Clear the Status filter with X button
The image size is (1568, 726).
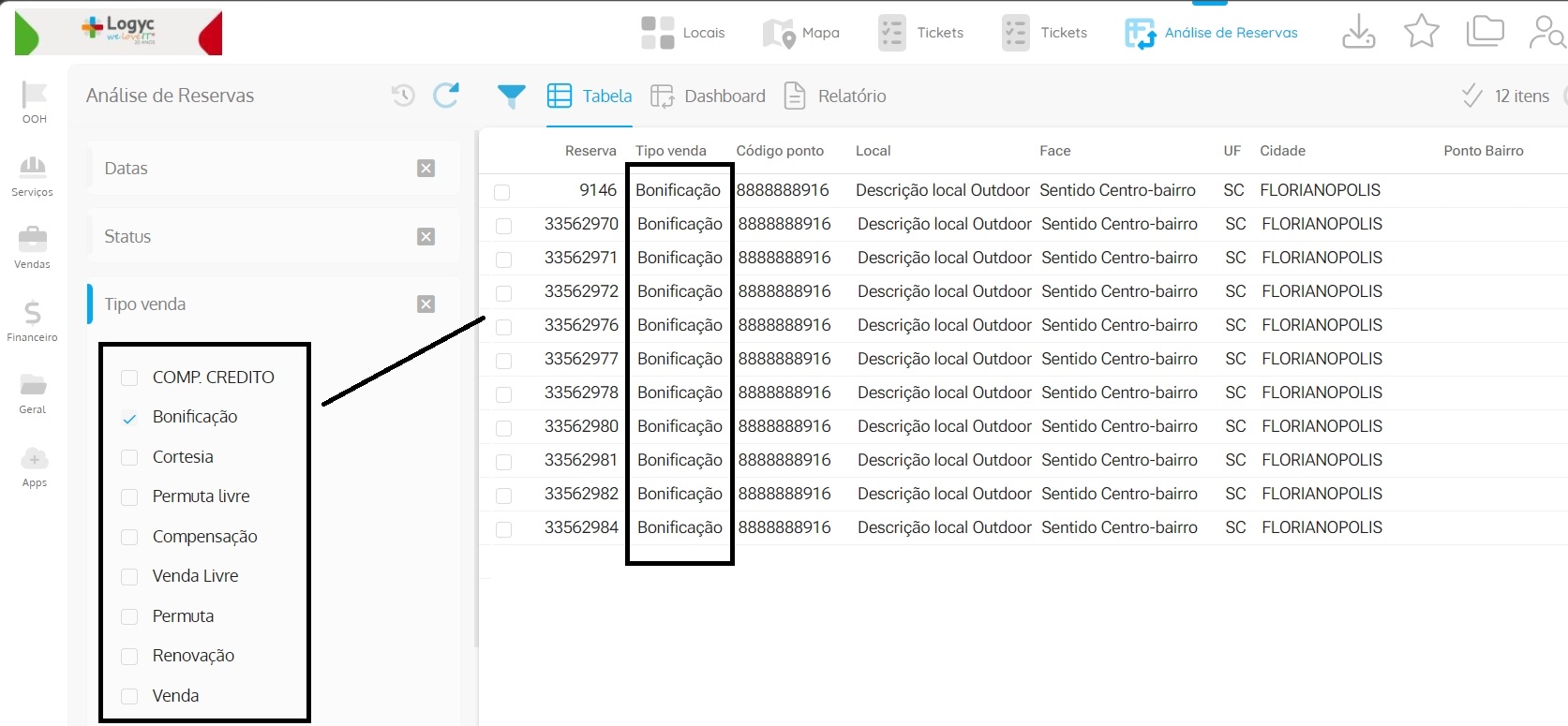[x=426, y=237]
